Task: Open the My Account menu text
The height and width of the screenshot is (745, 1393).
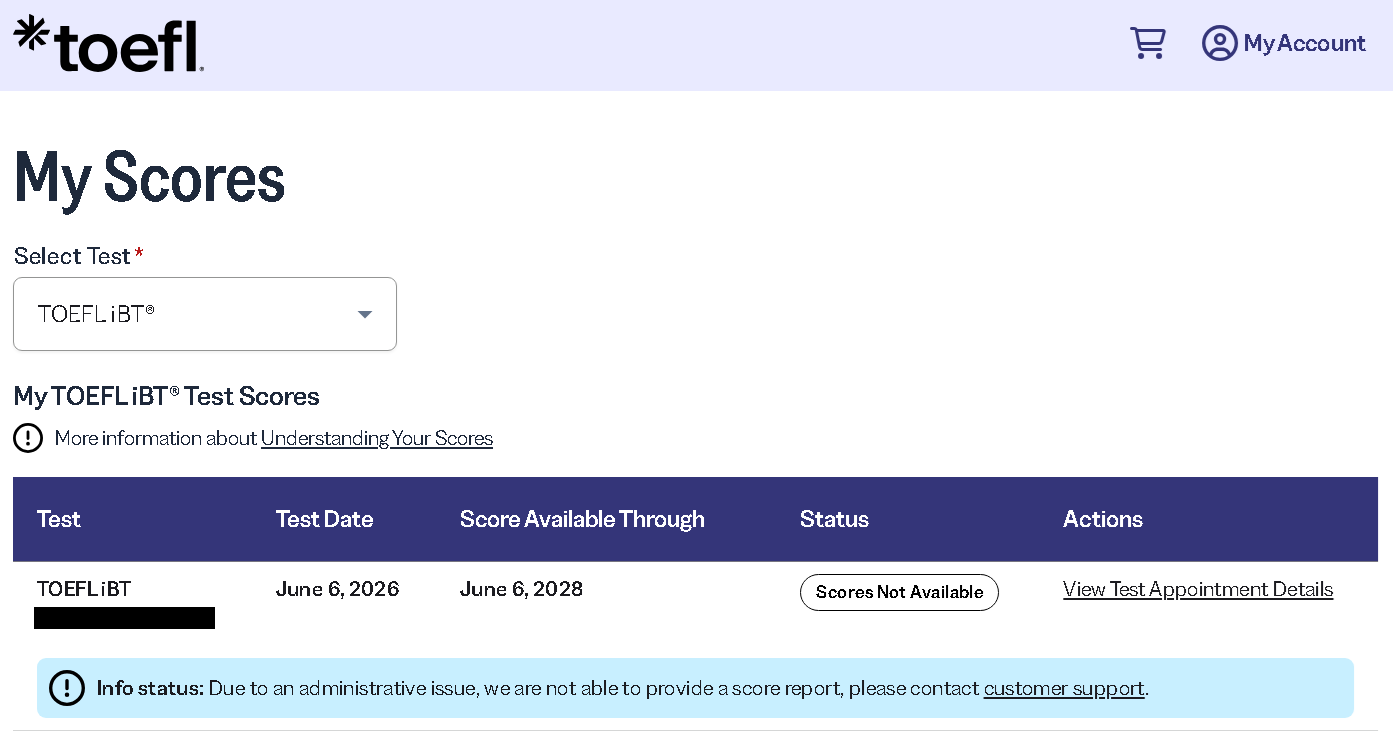Action: (x=1304, y=43)
